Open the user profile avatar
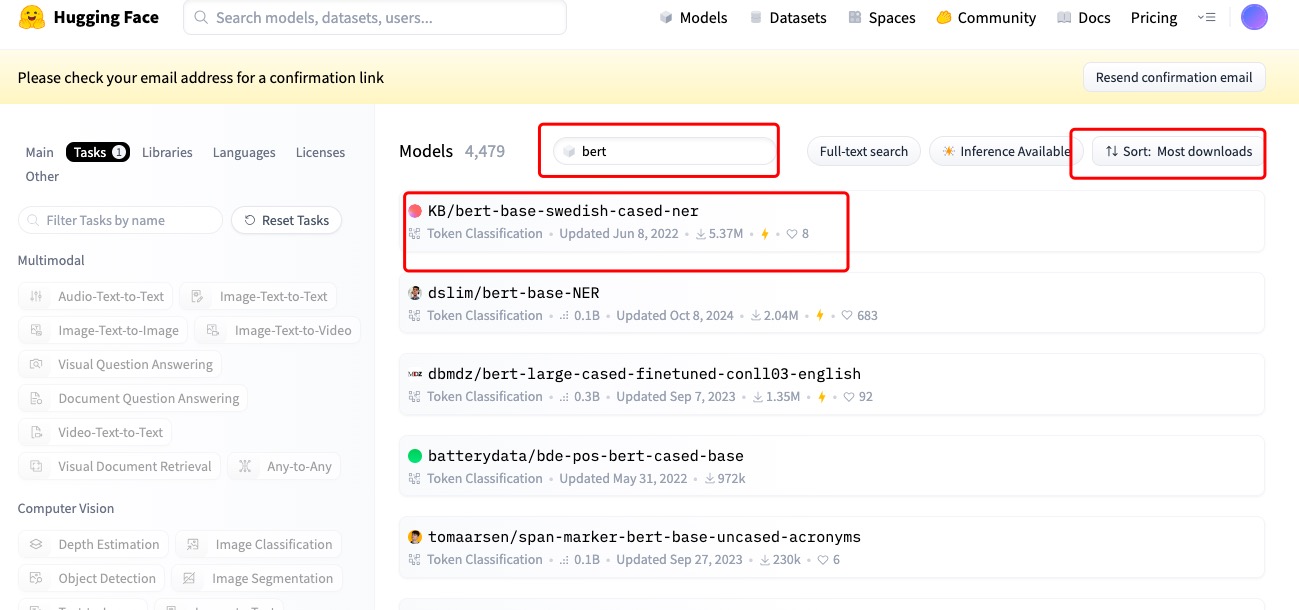Viewport: 1299px width, 610px height. 1254,17
